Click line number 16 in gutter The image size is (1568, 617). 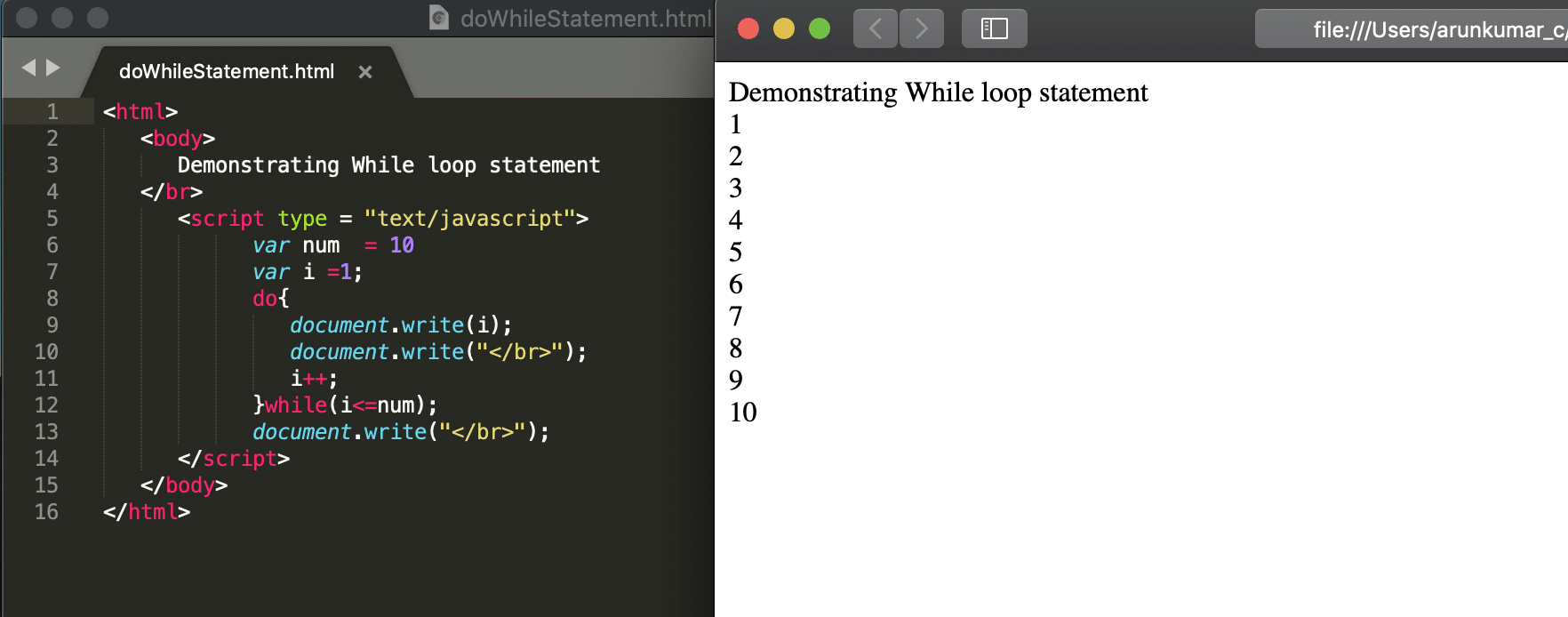(46, 512)
